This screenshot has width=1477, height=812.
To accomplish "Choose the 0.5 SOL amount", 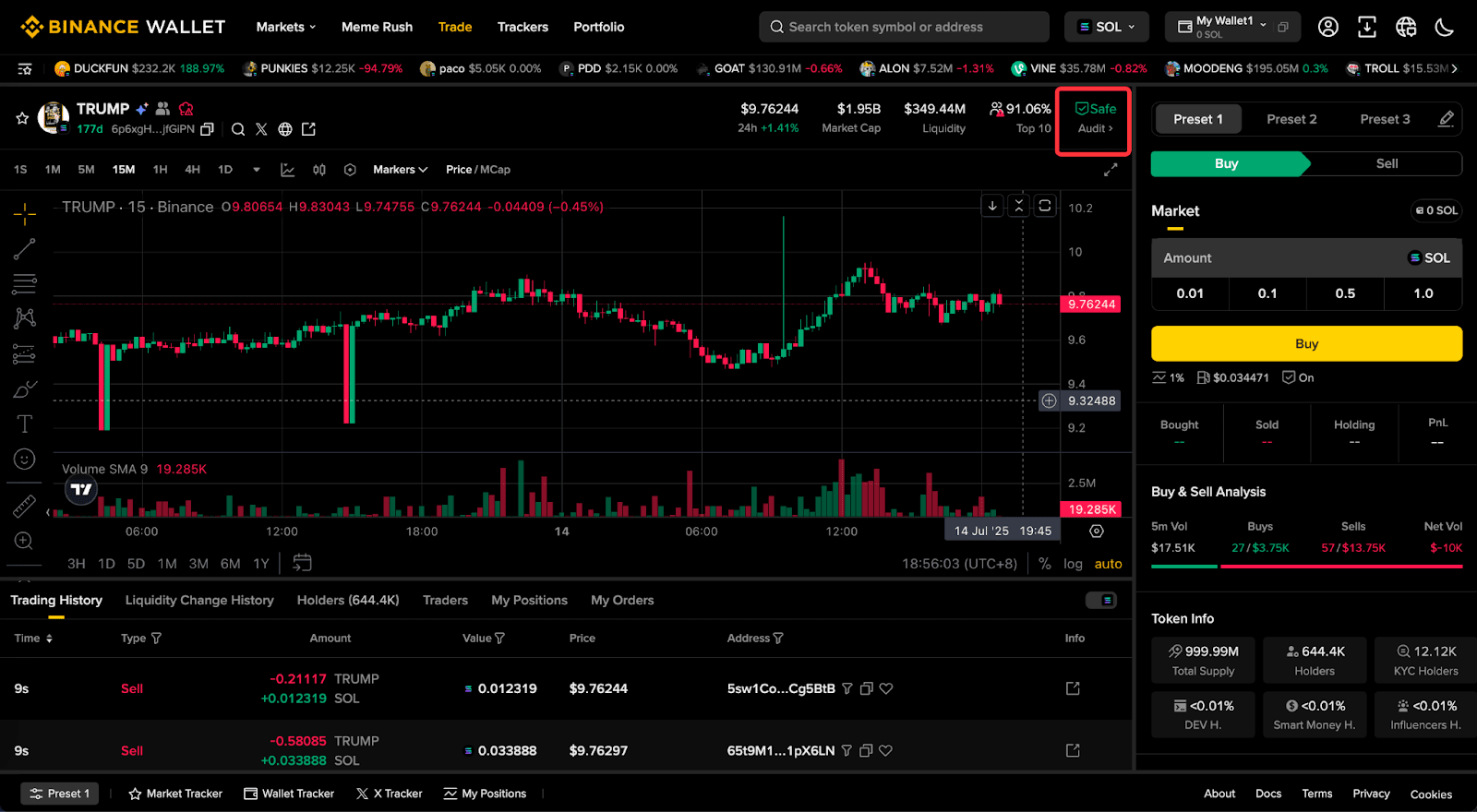I will tap(1345, 293).
